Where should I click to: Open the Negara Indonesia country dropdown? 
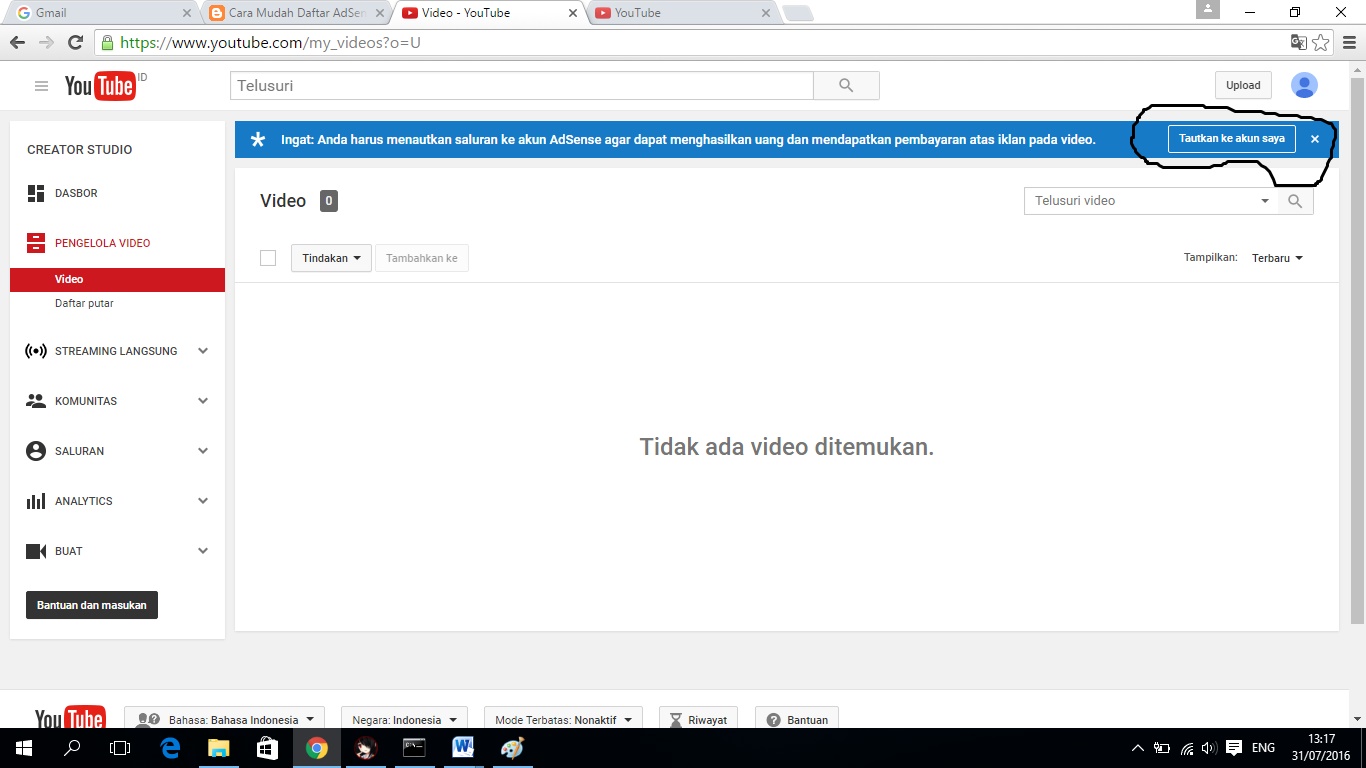tap(404, 719)
